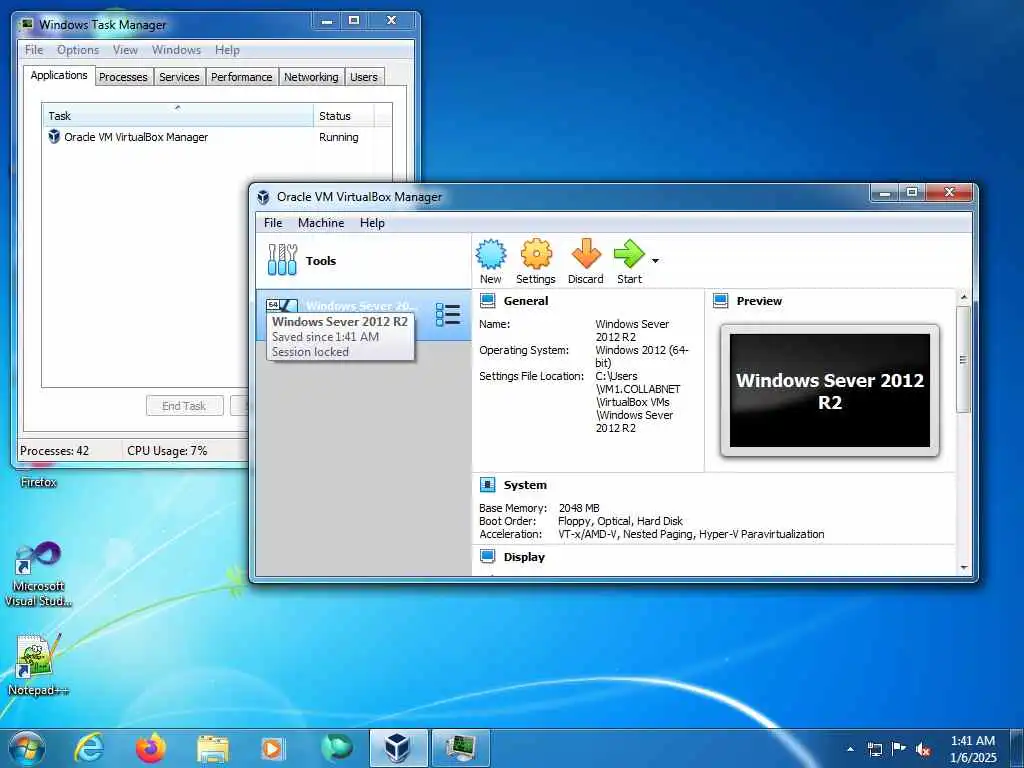
Task: Sort by the Status column header
Action: pos(344,116)
